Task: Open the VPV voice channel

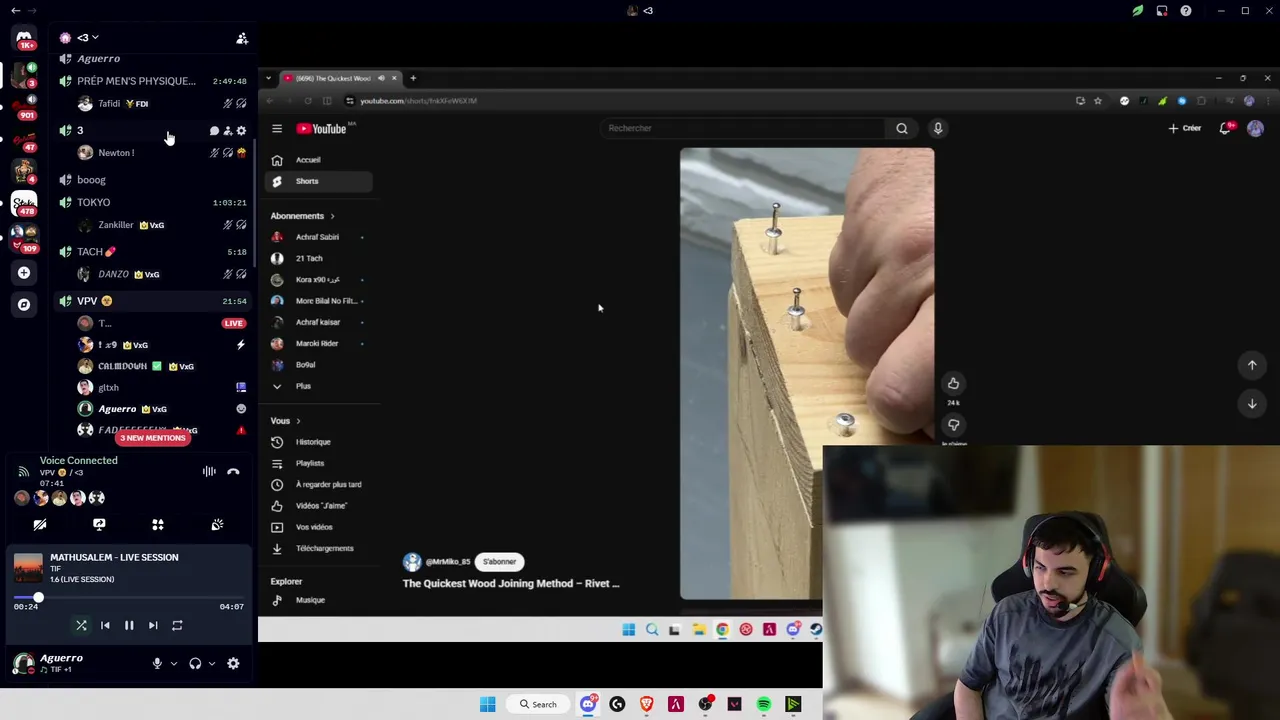Action: (x=153, y=301)
